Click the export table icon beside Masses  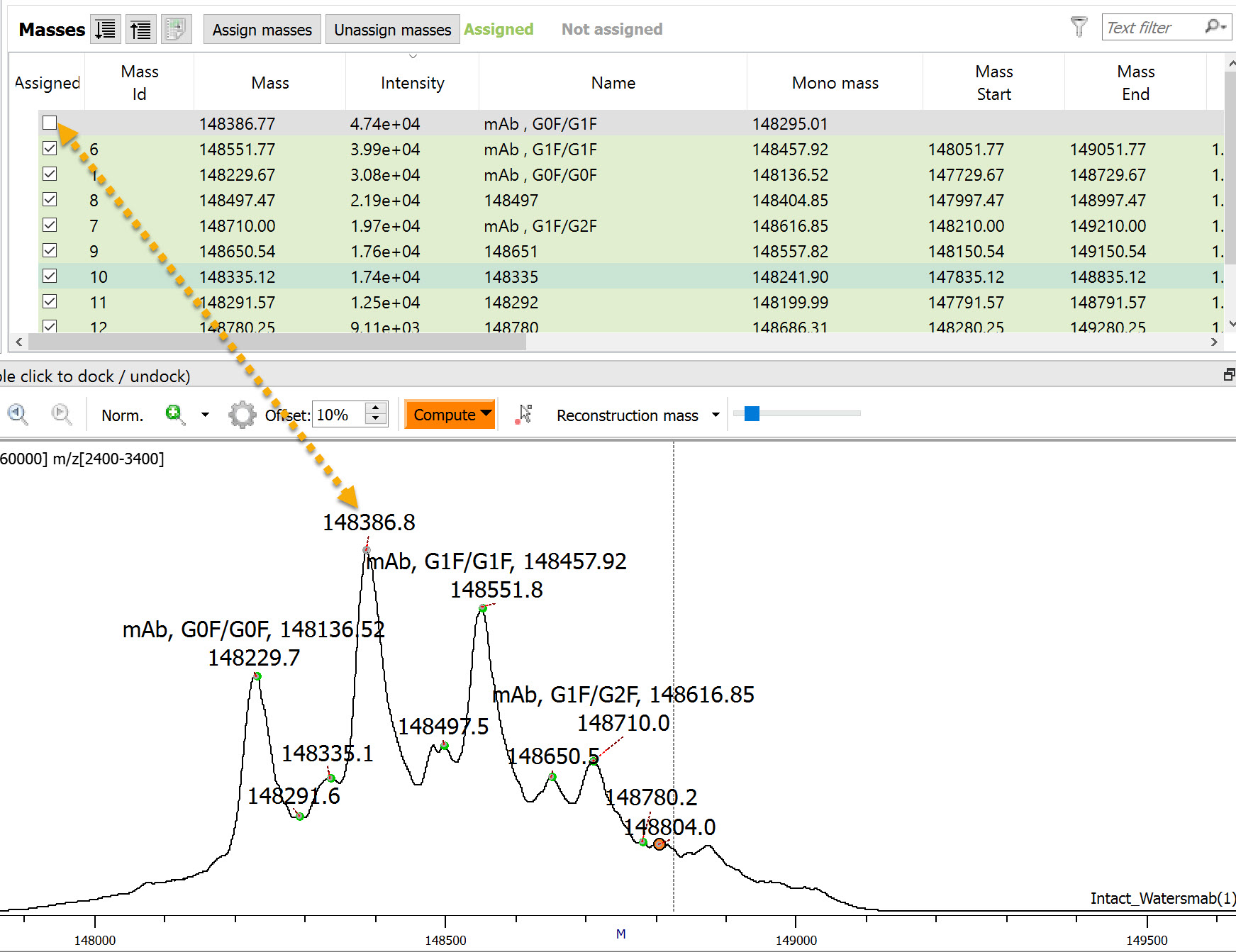[x=176, y=29]
